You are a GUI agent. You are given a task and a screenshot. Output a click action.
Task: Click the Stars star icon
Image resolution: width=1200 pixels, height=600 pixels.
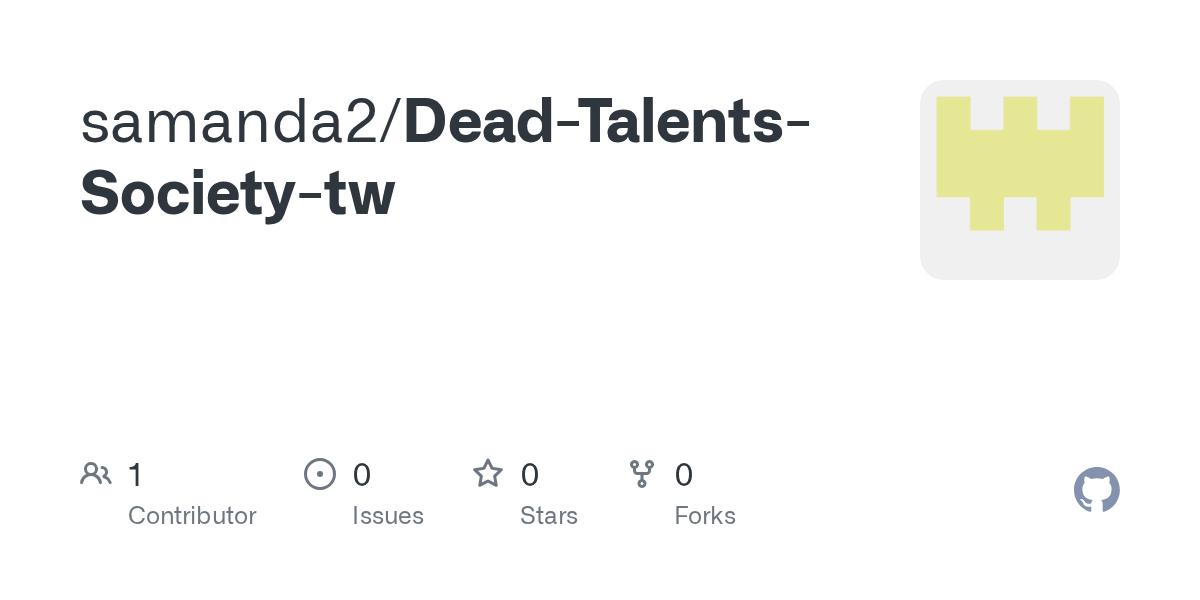[488, 473]
